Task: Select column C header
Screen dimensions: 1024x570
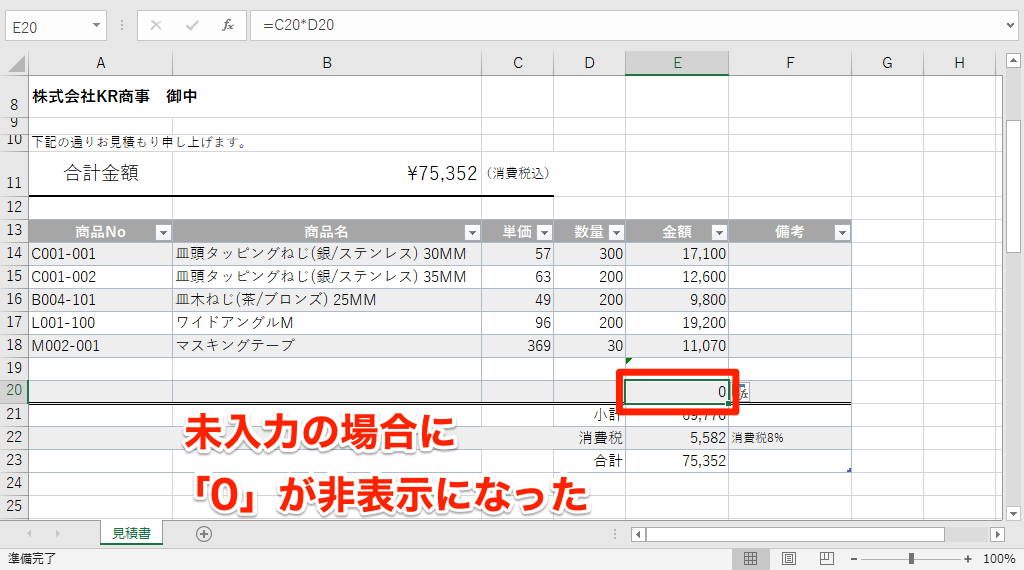Action: click(518, 63)
